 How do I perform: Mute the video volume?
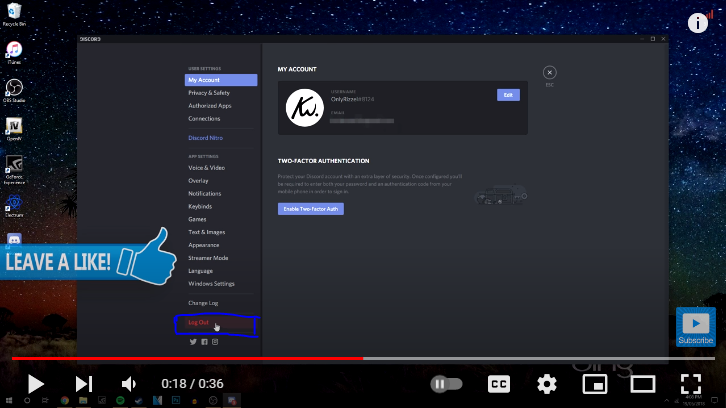click(129, 384)
